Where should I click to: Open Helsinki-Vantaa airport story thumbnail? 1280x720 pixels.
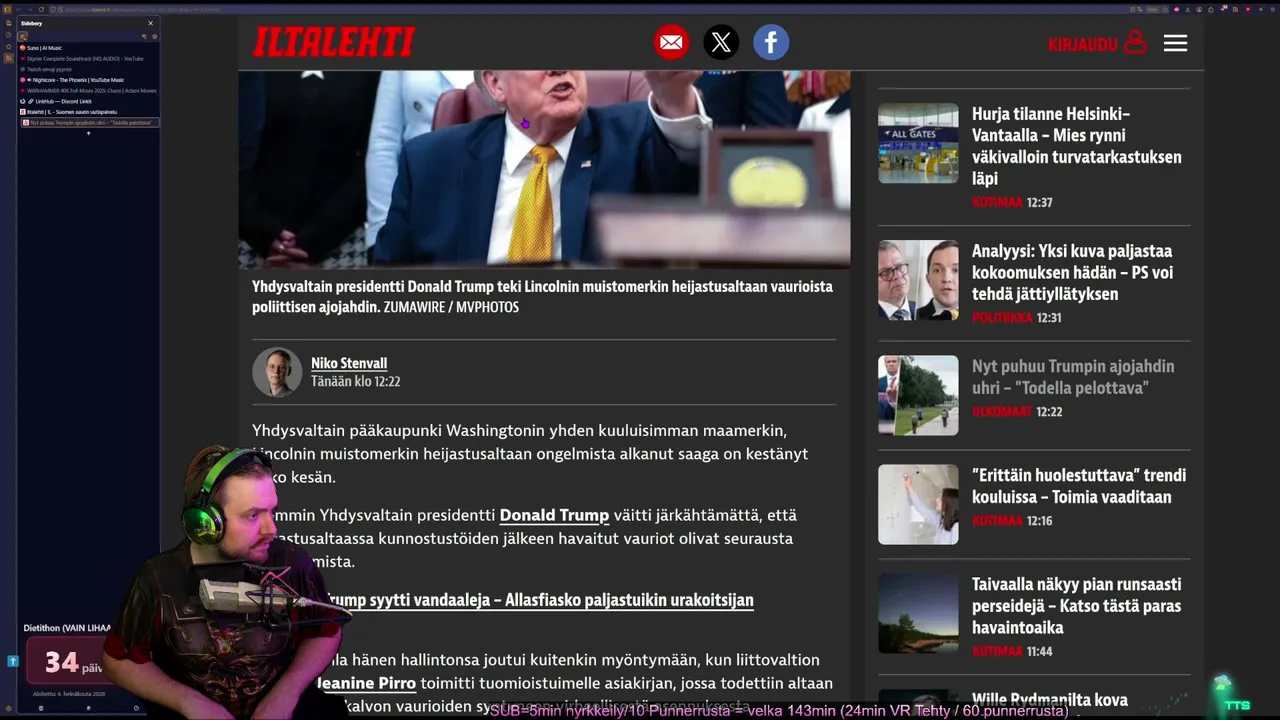pos(918,143)
